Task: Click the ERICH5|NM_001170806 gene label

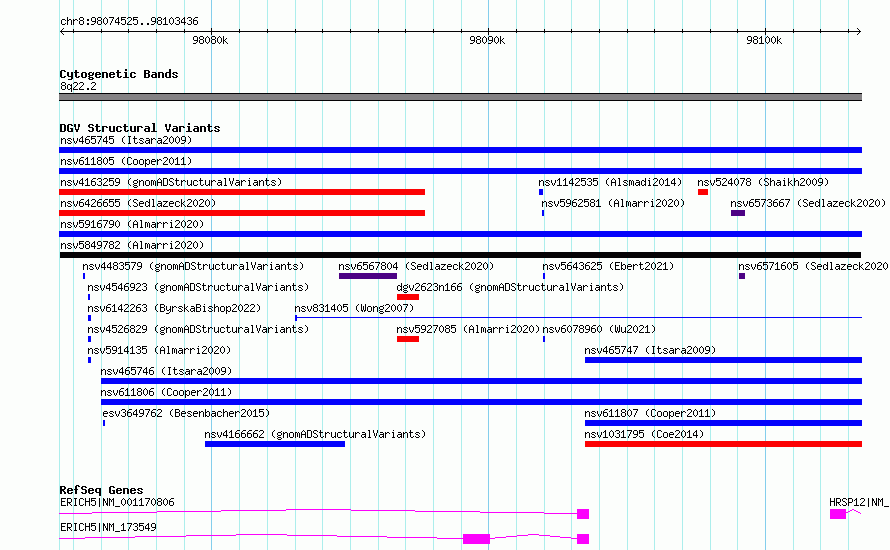Action: [117, 502]
